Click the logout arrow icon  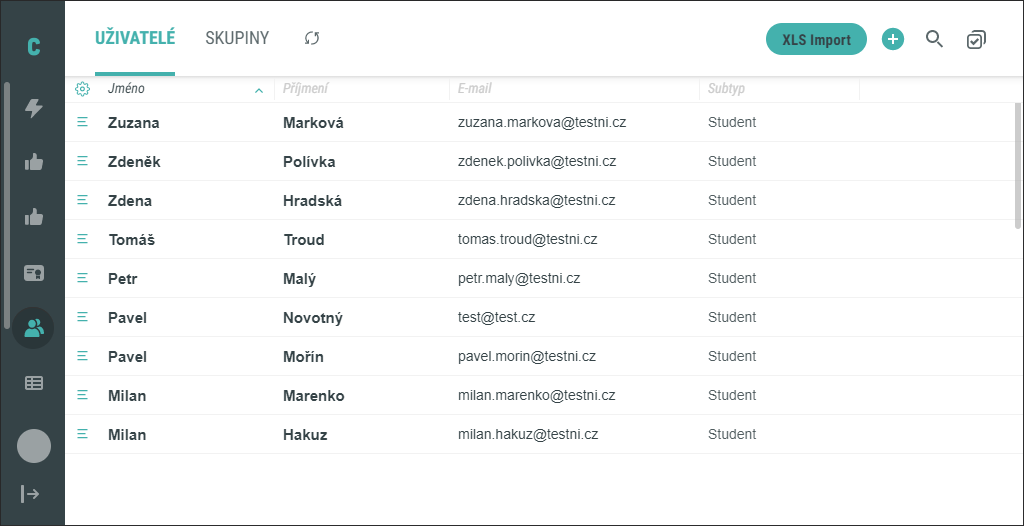click(x=30, y=493)
